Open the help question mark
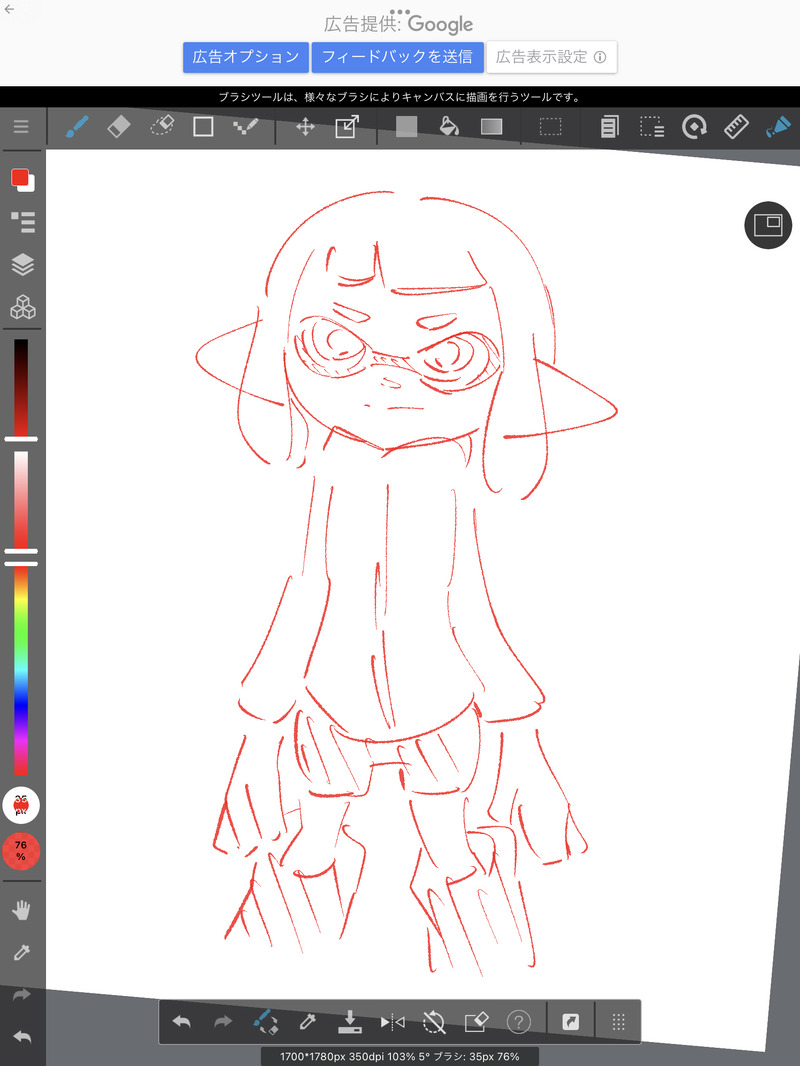This screenshot has width=800, height=1066. [519, 1021]
